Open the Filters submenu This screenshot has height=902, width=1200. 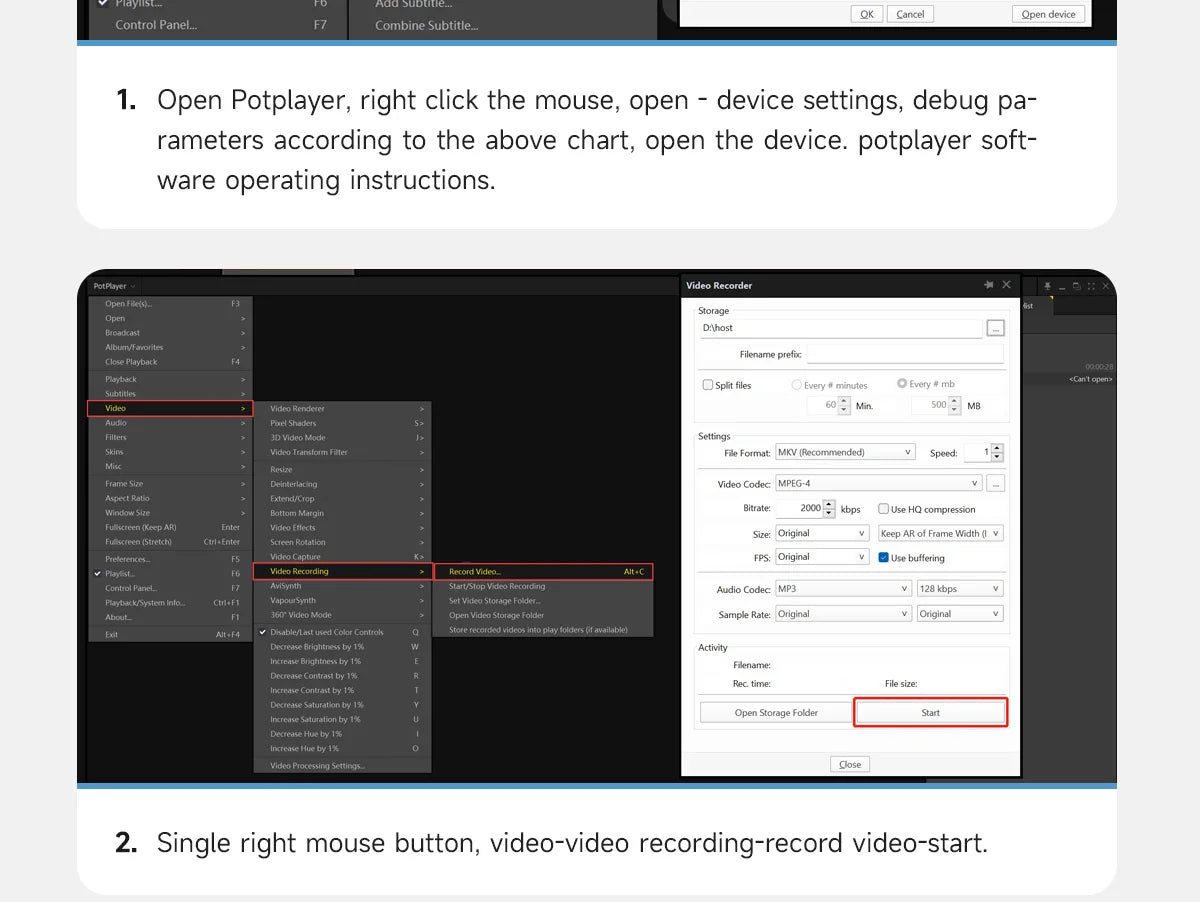point(170,437)
